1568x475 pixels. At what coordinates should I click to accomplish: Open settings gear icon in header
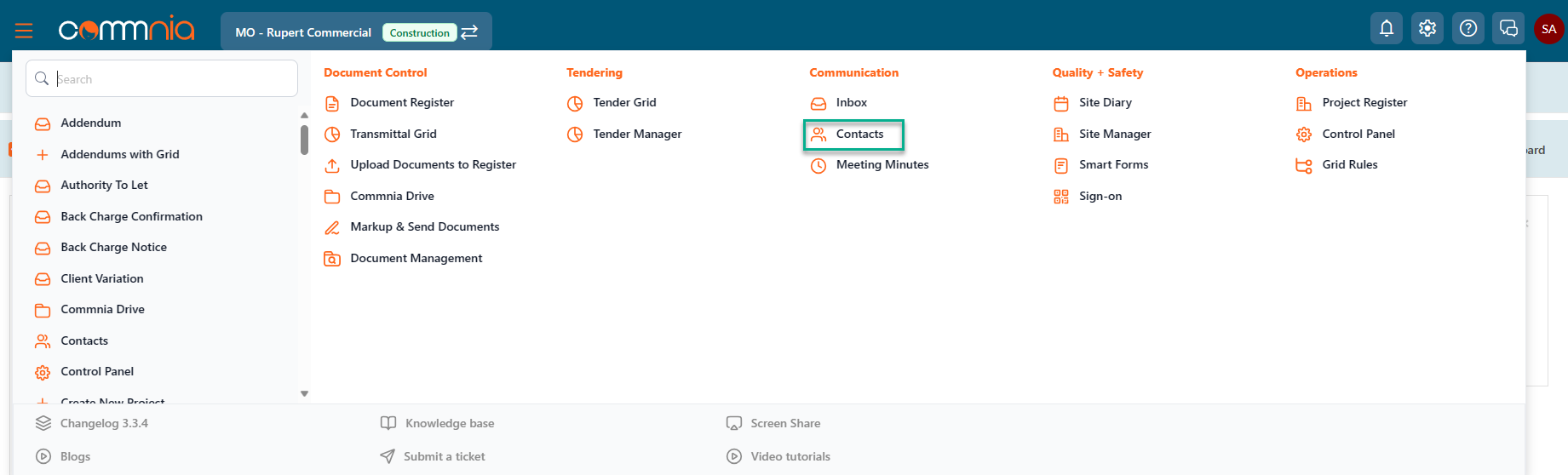1427,28
